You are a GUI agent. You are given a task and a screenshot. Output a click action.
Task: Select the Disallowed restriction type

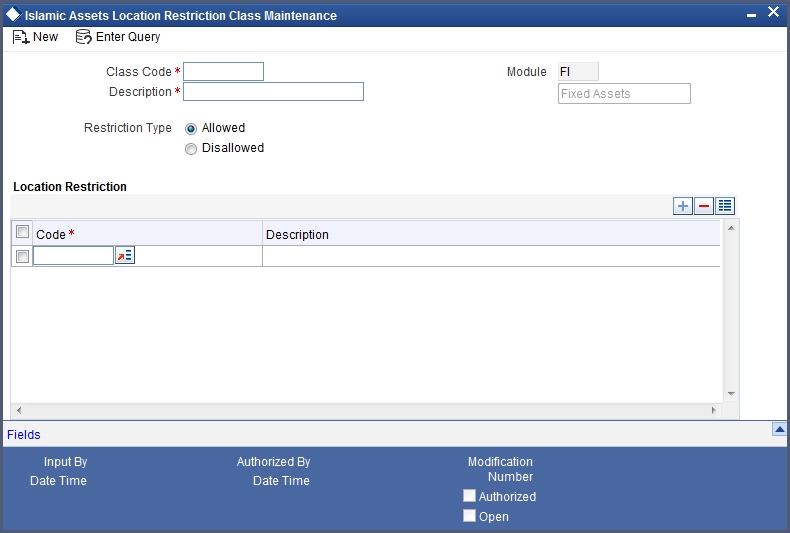point(191,149)
